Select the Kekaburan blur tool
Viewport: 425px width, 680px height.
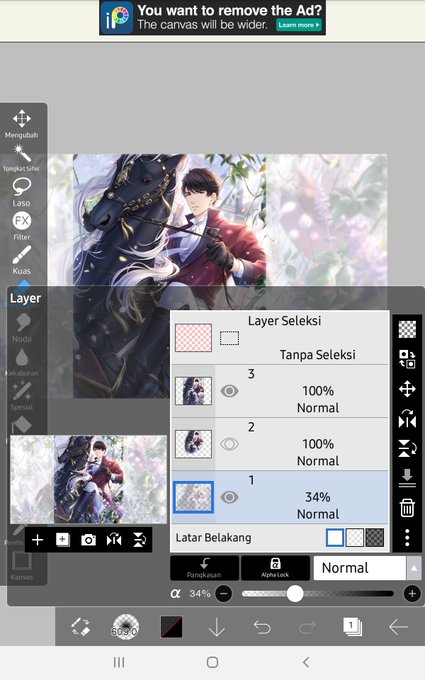[22, 362]
